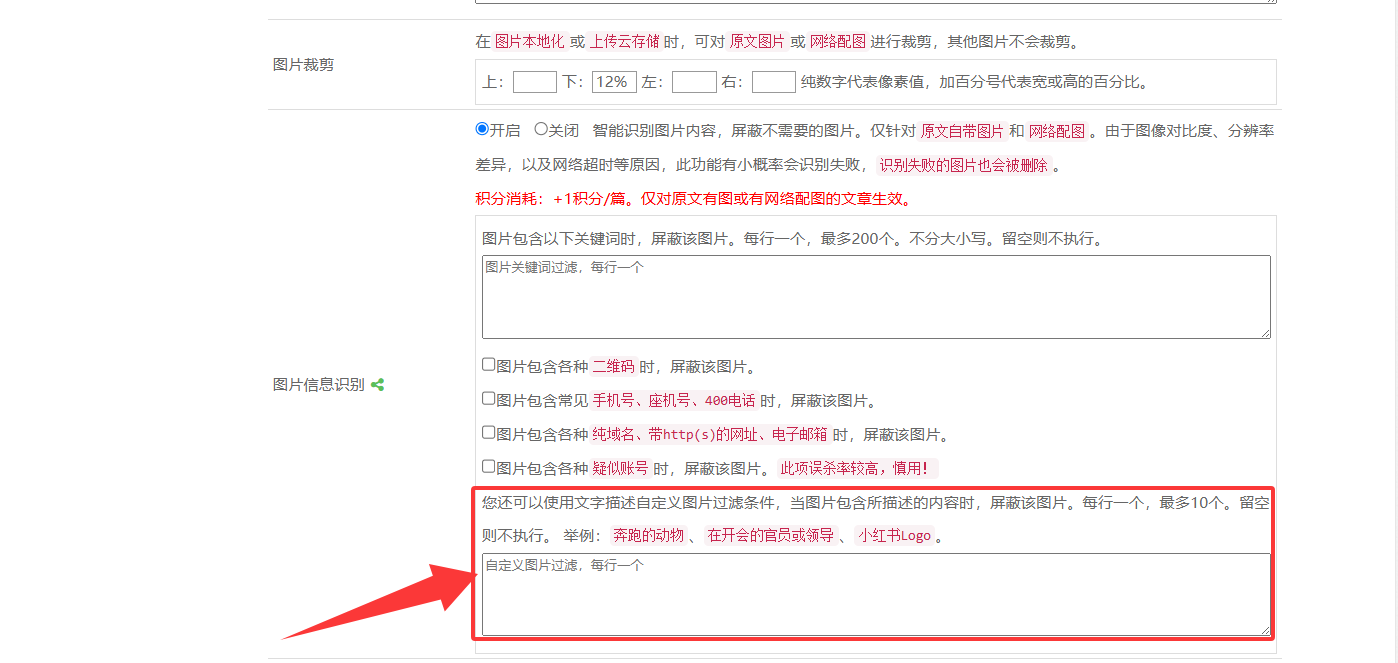Click the green share icon beside 图片信息识别
1398x663 pixels.
pos(377,385)
